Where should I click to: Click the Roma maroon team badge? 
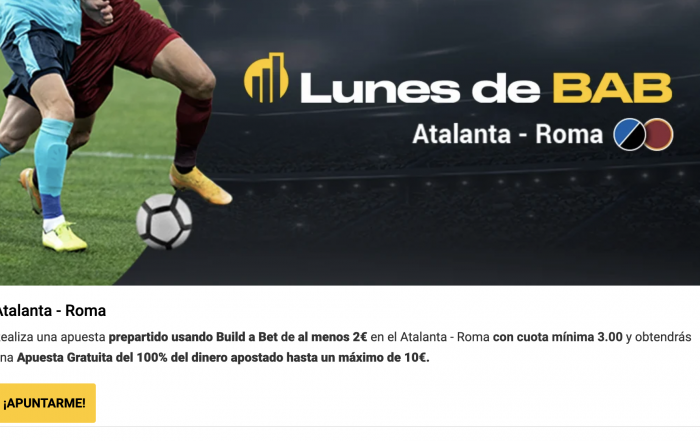(658, 134)
